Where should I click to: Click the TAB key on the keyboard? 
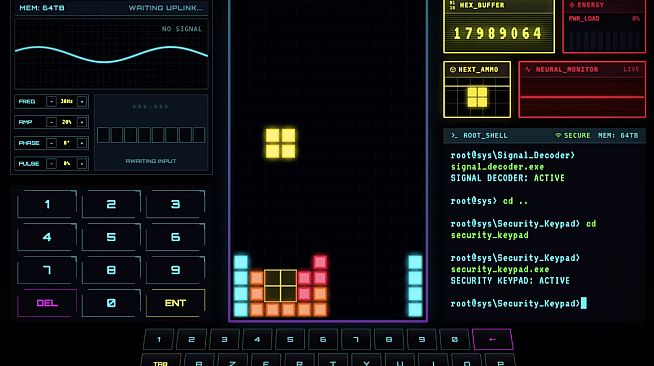pyautogui.click(x=161, y=360)
